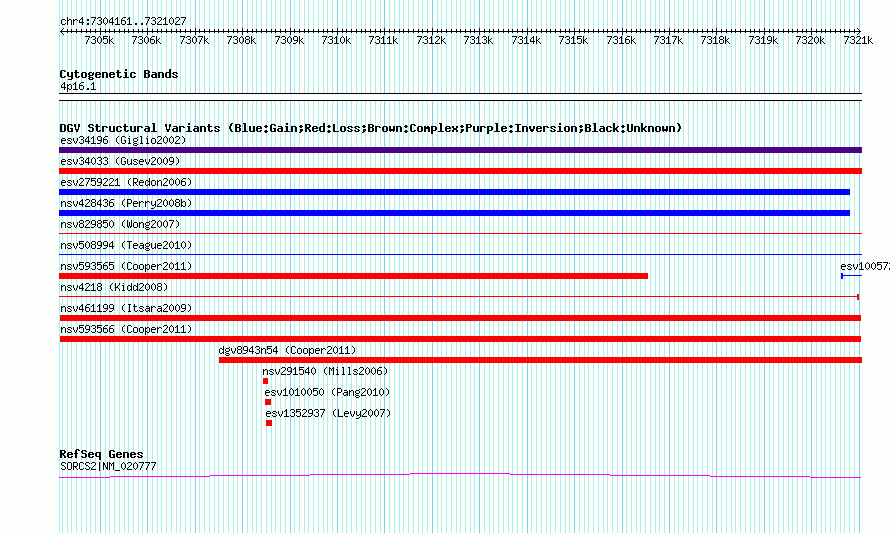Select the 7316k ruler tick label
The height and width of the screenshot is (533, 890).
(620, 40)
